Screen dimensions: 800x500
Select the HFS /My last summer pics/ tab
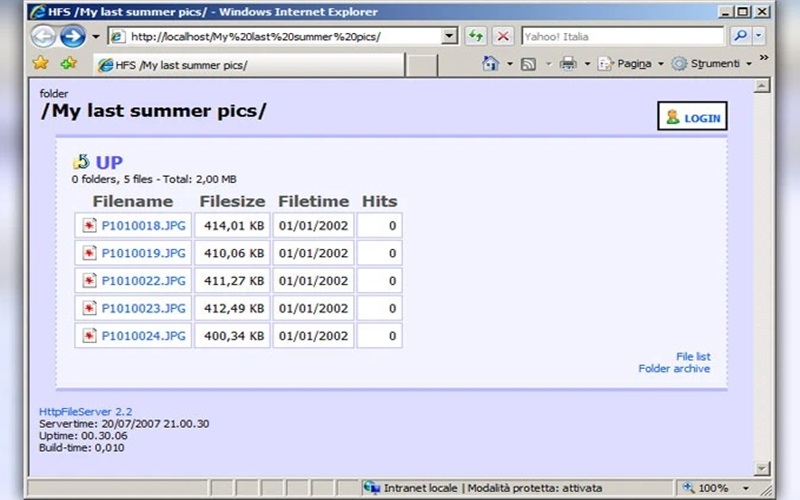point(248,65)
